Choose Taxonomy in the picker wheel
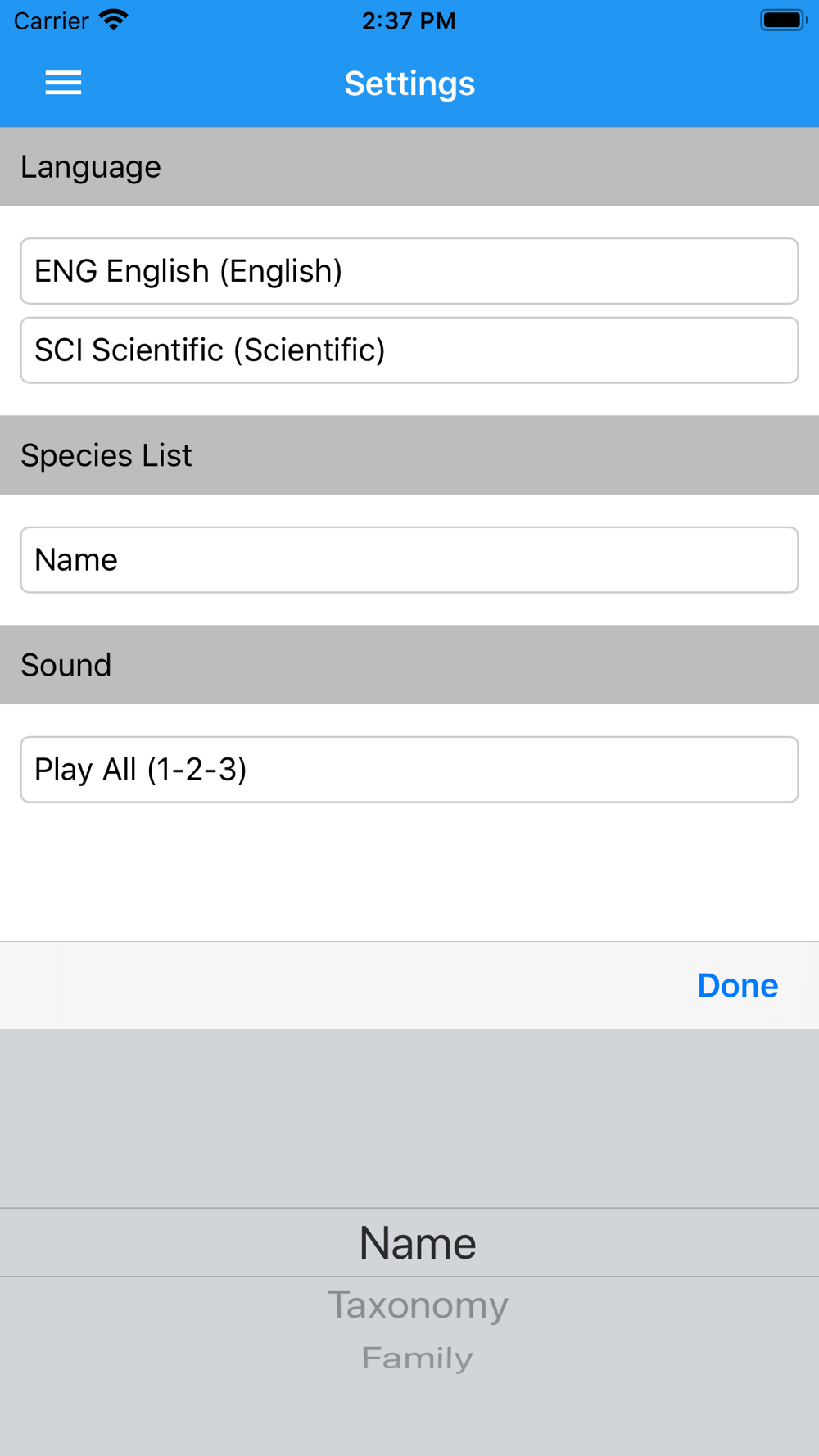Screen dimensions: 819x1456 pos(418,1305)
